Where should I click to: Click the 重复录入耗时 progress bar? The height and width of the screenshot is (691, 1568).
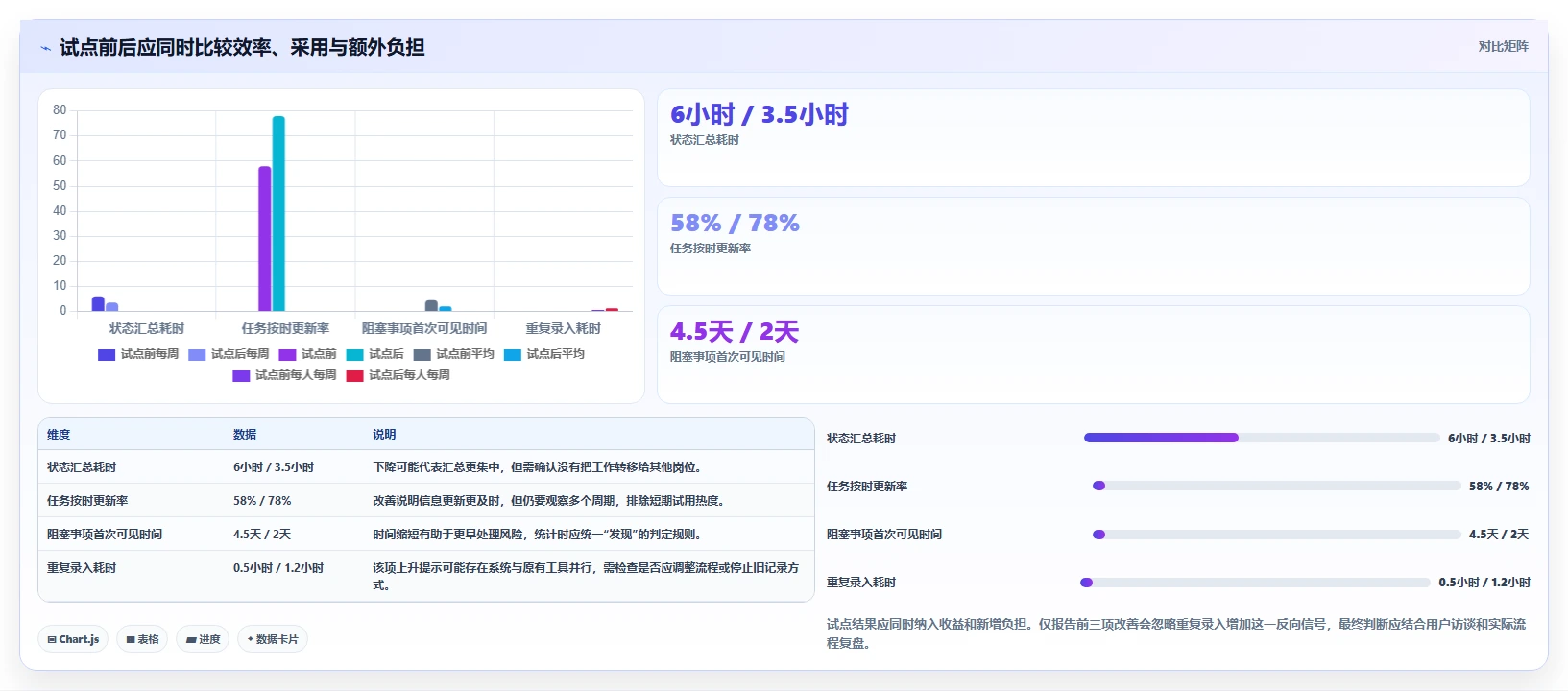(1255, 583)
